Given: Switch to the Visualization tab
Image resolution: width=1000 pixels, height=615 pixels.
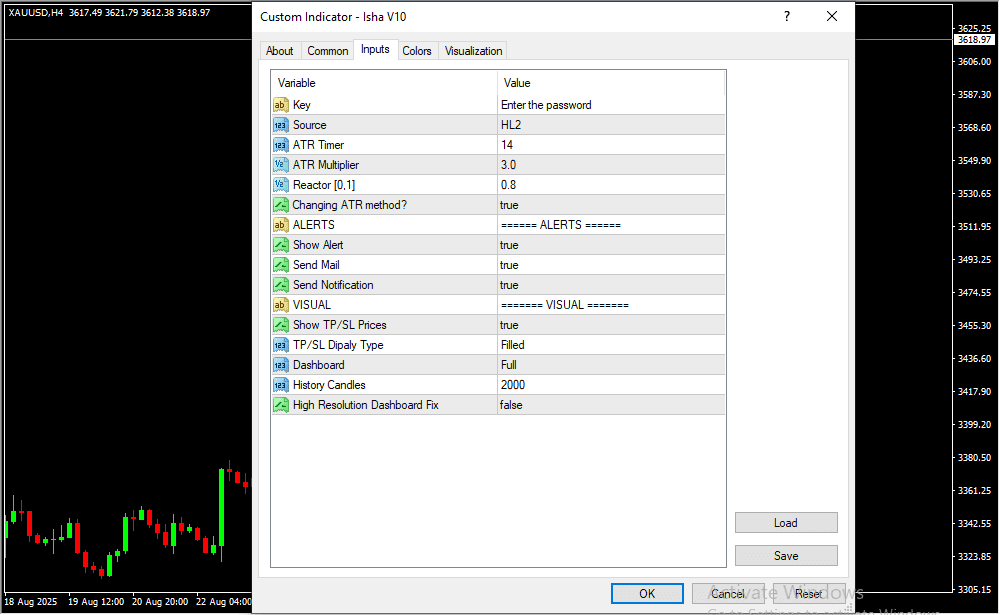Looking at the screenshot, I should [x=474, y=51].
